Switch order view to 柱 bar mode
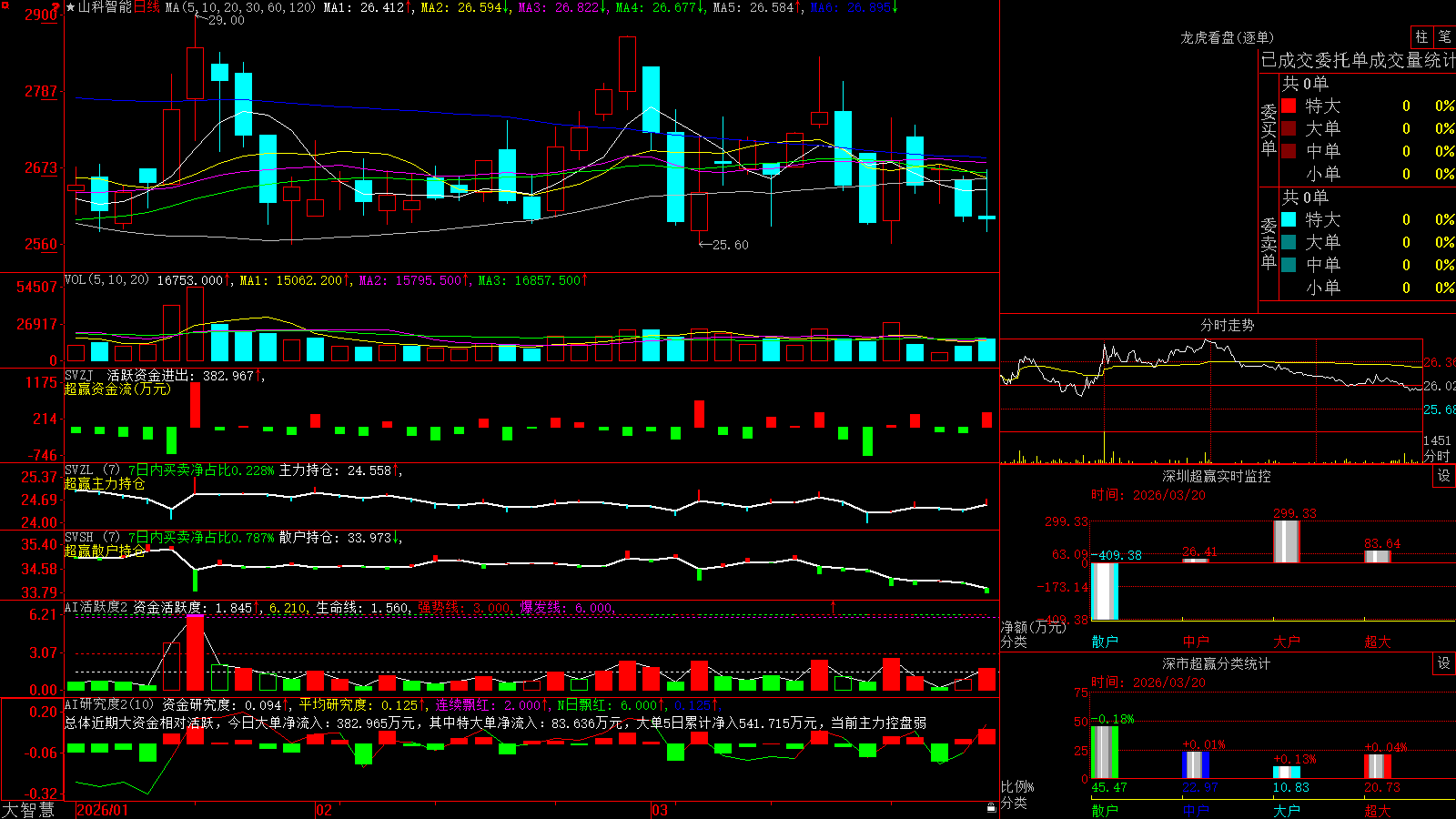1456x819 pixels. click(x=1421, y=36)
